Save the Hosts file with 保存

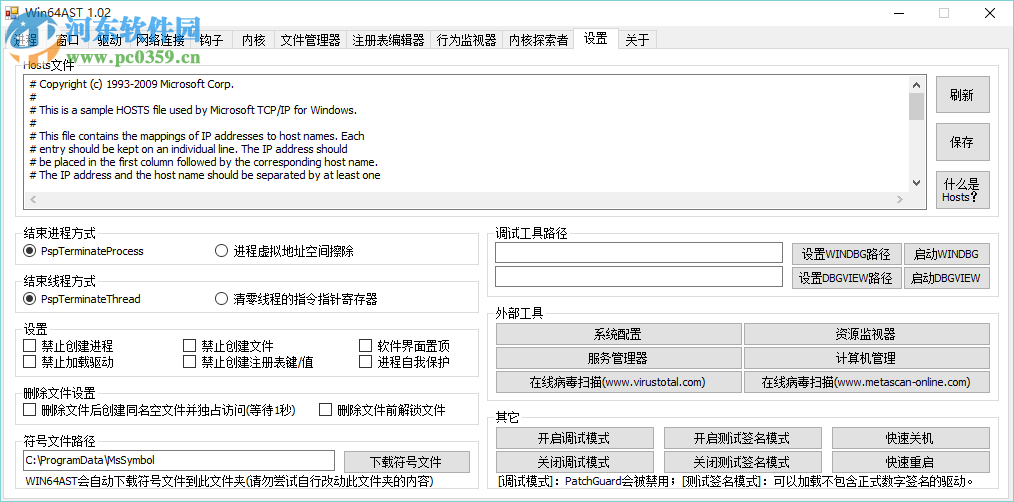click(x=962, y=142)
